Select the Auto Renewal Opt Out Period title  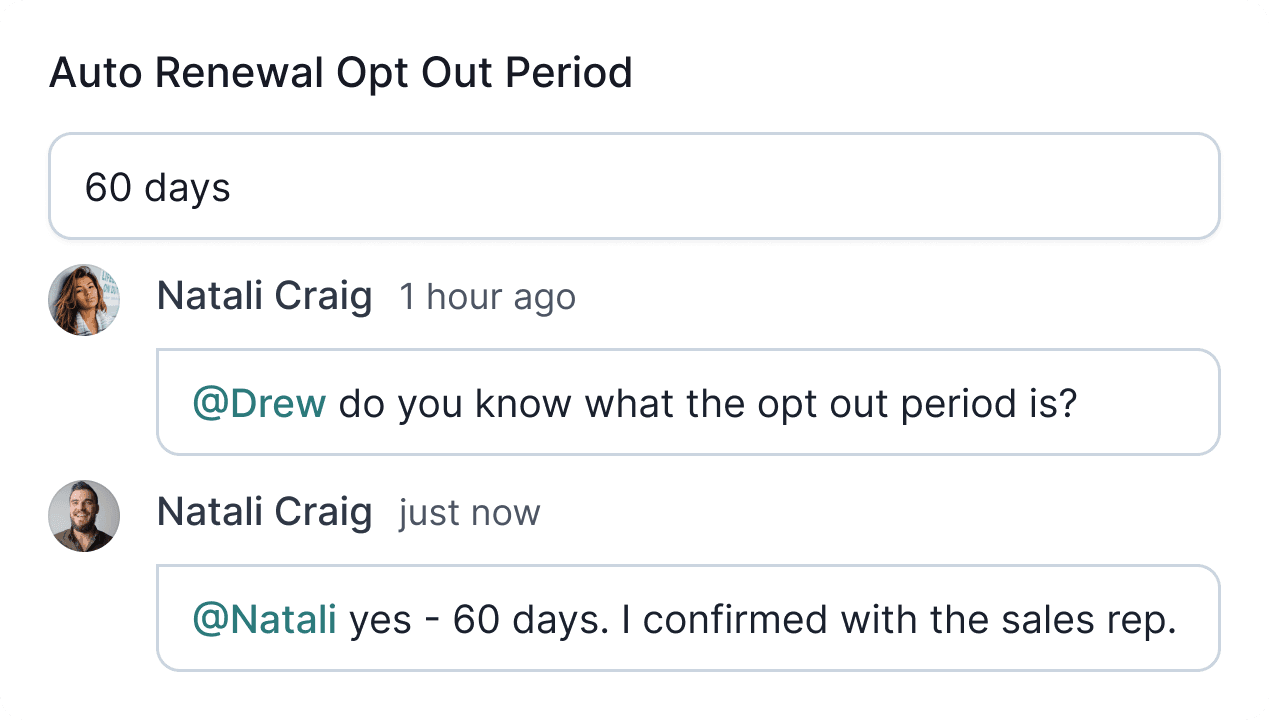(341, 72)
